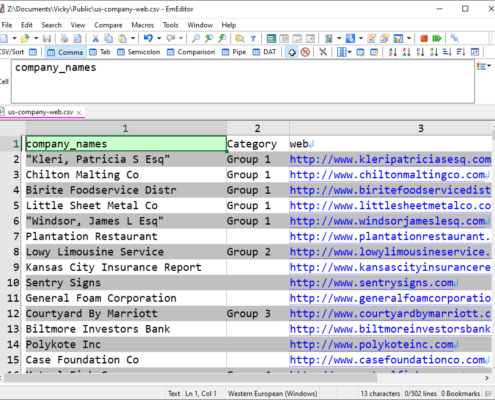Open the Compare menu
495x400 pixels.
coord(108,25)
